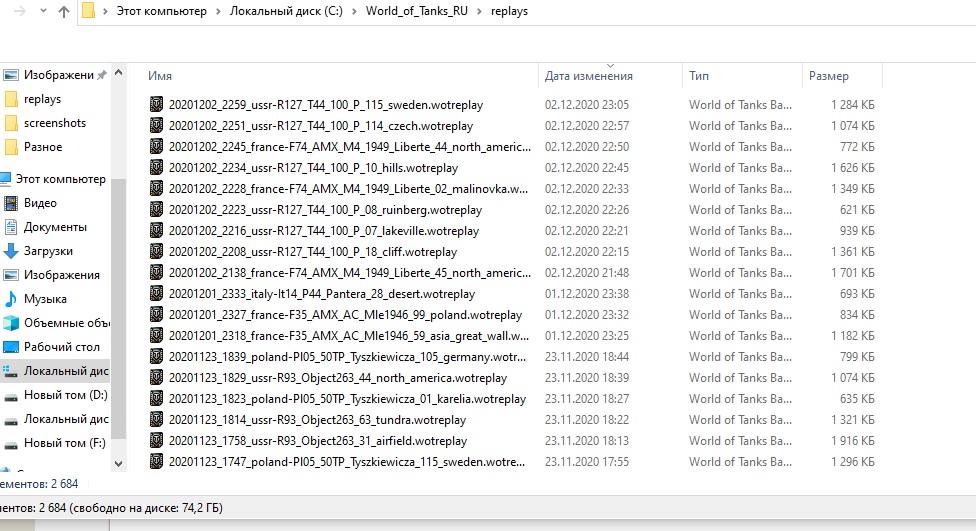Open the recent locations dropdown chevron

point(43,11)
